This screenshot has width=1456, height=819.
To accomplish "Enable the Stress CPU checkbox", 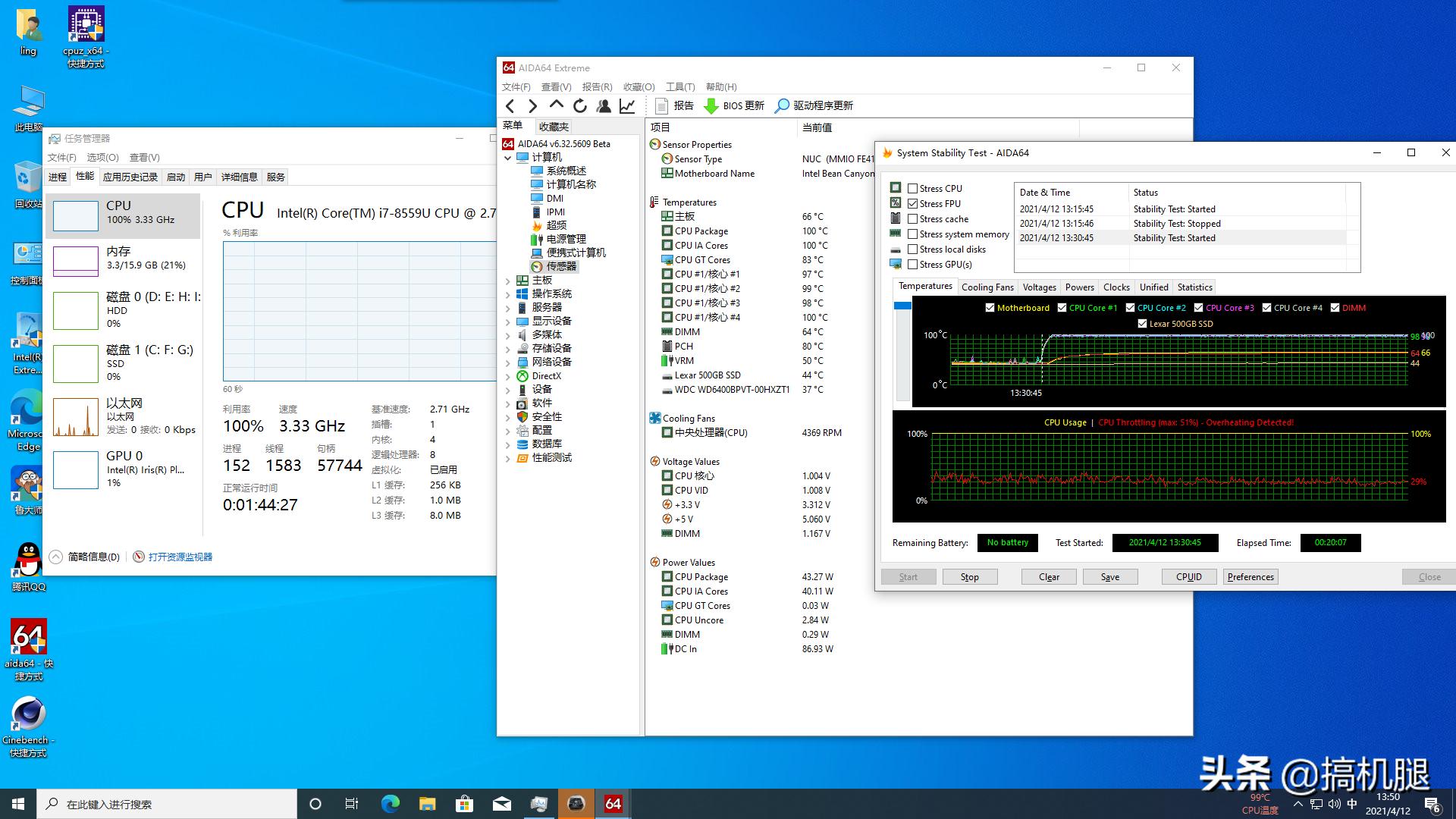I will (913, 188).
